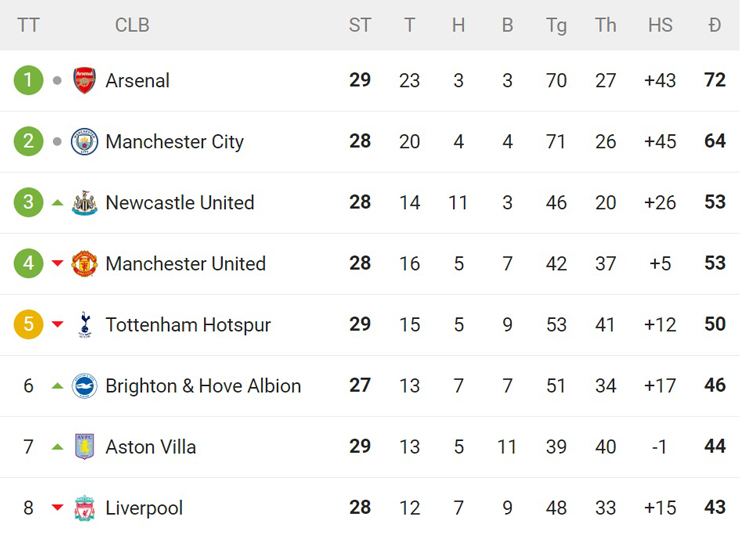Click the Newcastle United crest icon
The height and width of the screenshot is (533, 740).
pyautogui.click(x=85, y=203)
